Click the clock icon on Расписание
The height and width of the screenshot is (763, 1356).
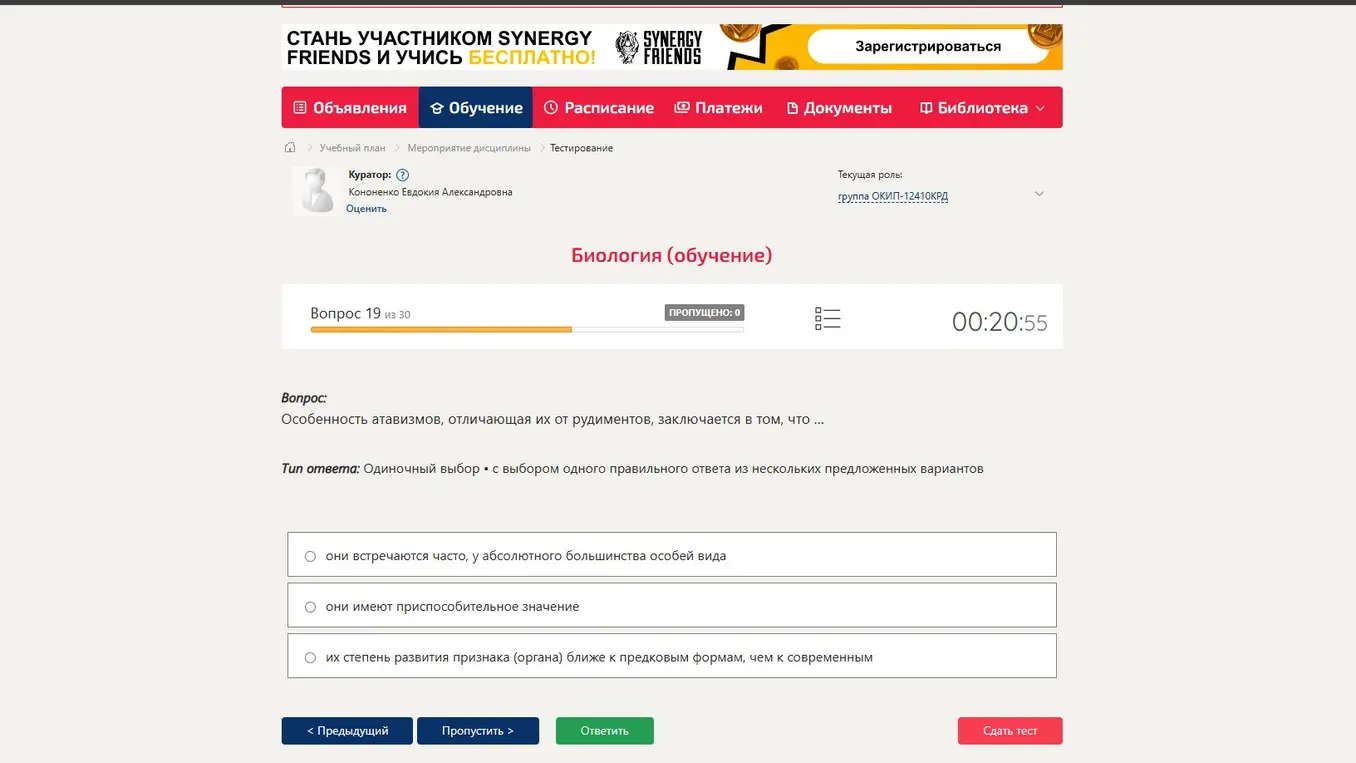[551, 107]
